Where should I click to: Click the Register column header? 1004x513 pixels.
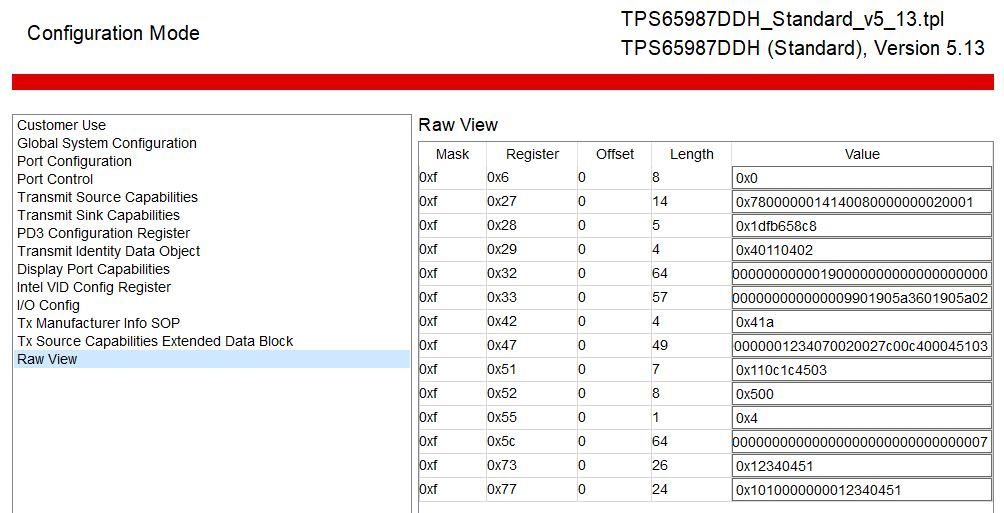coord(531,154)
